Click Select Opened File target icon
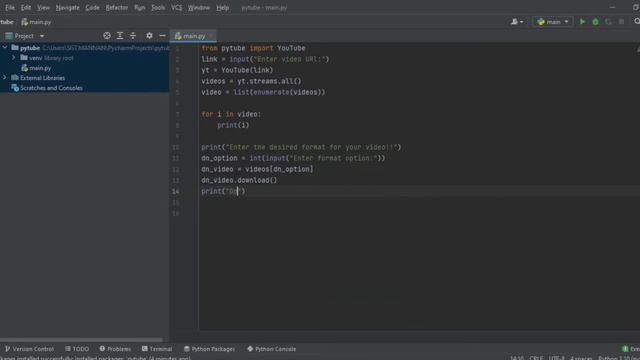 (x=107, y=36)
